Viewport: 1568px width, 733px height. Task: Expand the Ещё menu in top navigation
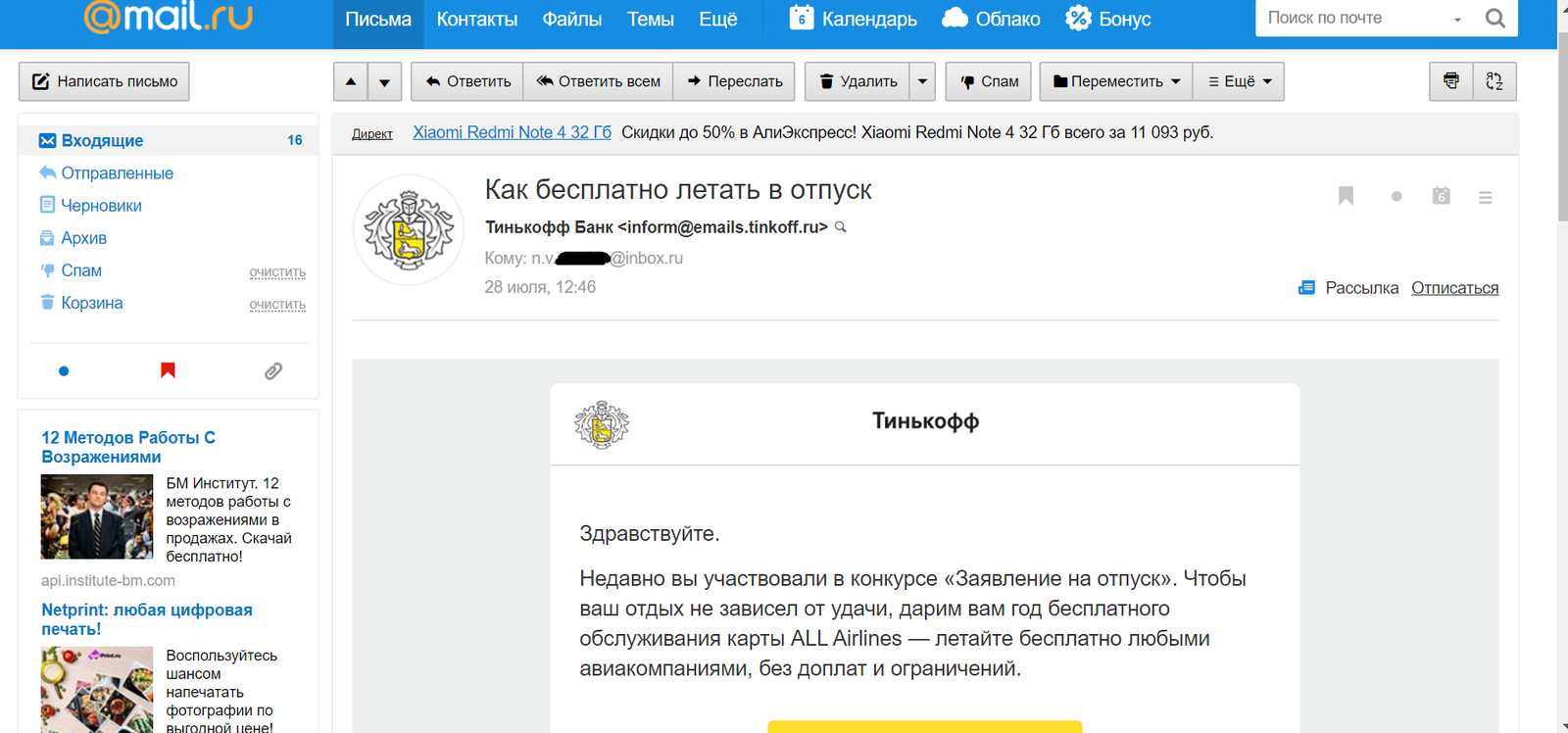tap(718, 20)
